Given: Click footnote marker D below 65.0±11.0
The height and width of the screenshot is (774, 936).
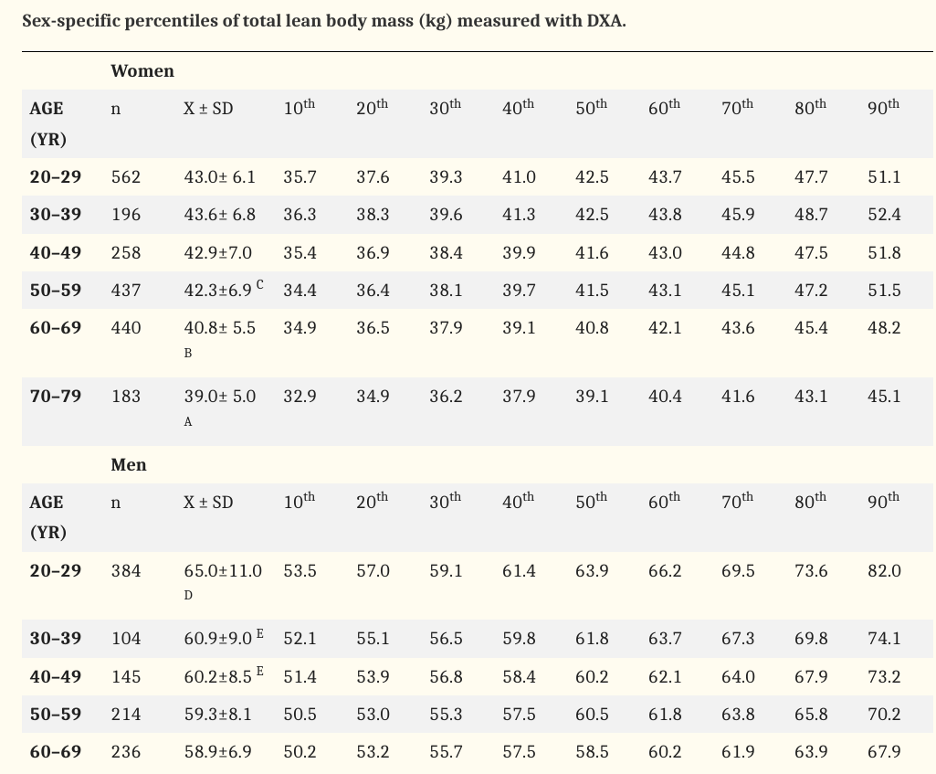Looking at the screenshot, I should click(188, 596).
